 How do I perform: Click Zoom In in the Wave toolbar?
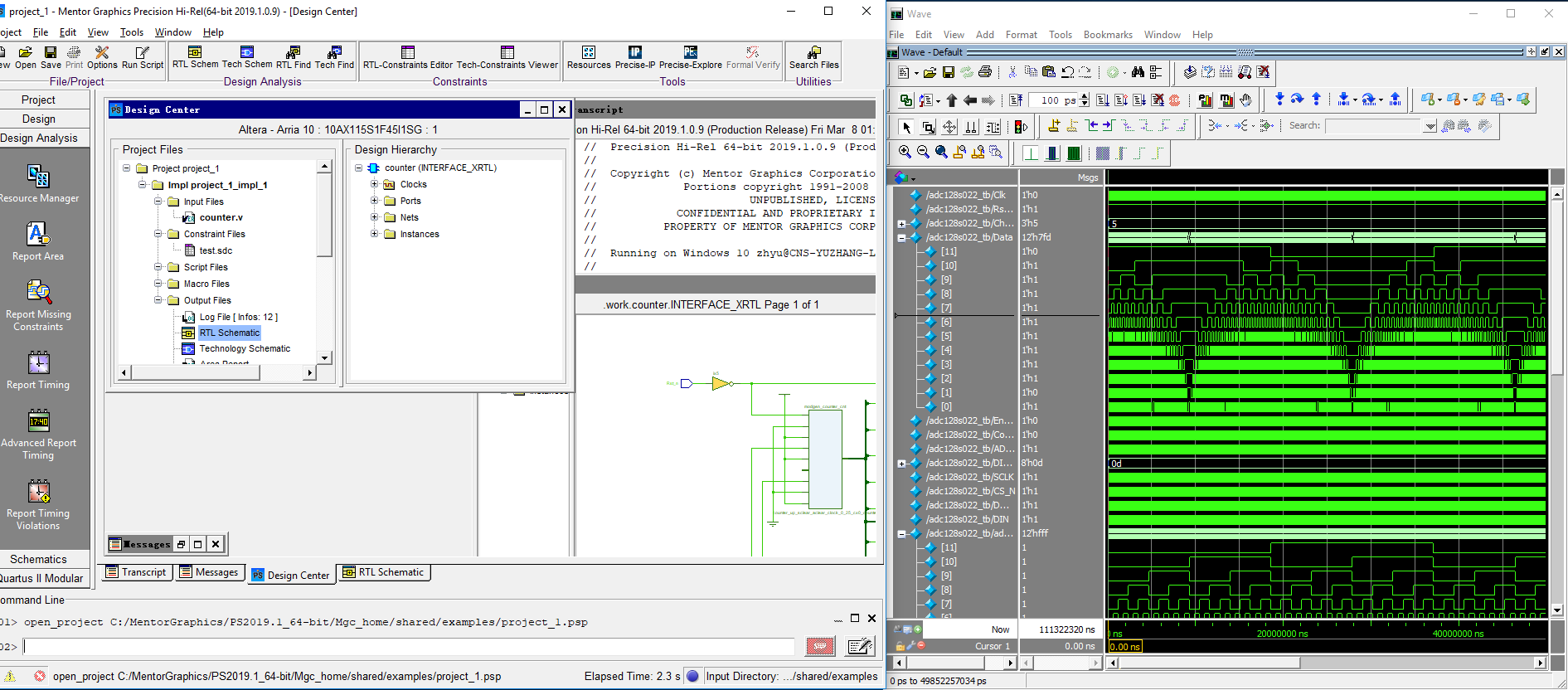(905, 152)
